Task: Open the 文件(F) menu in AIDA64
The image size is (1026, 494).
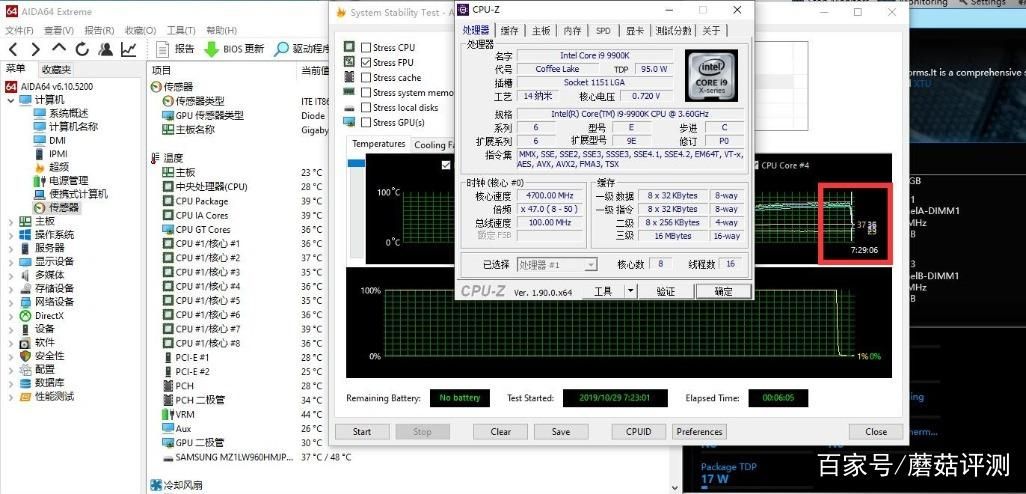Action: (20, 30)
